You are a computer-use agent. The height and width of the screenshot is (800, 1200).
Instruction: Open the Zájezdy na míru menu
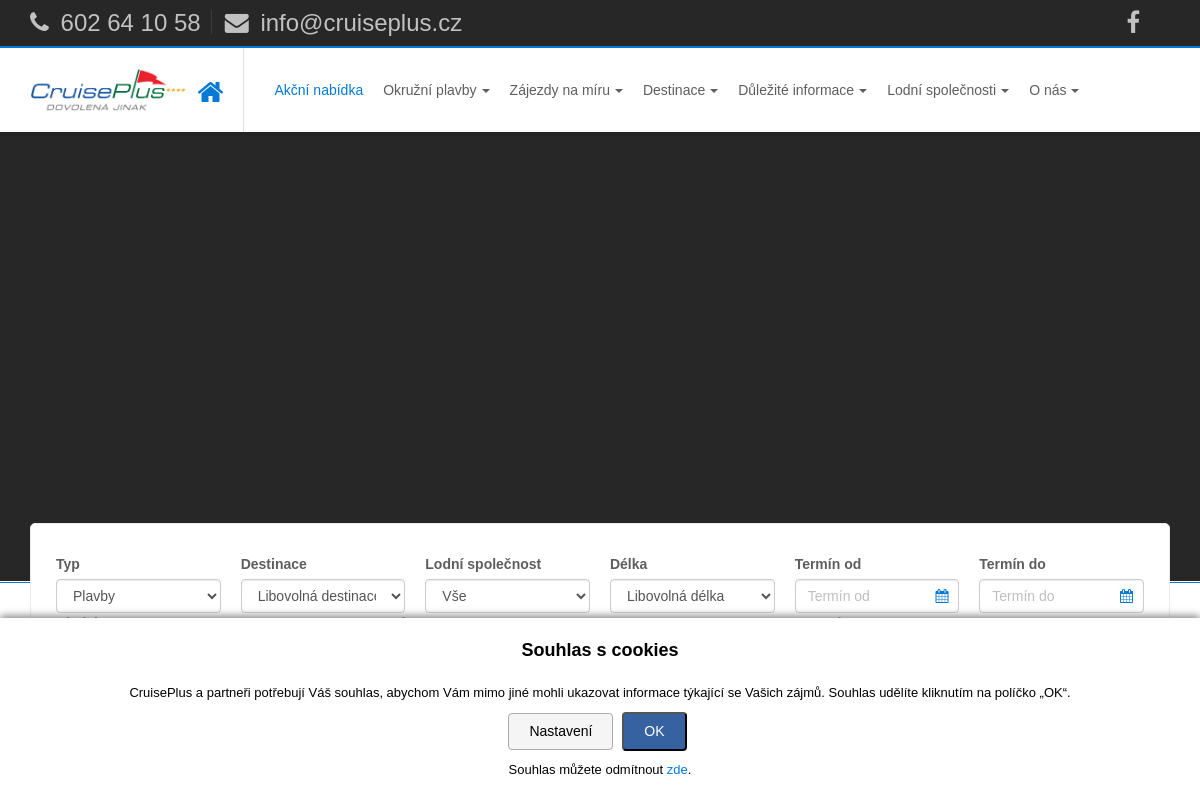pos(566,90)
